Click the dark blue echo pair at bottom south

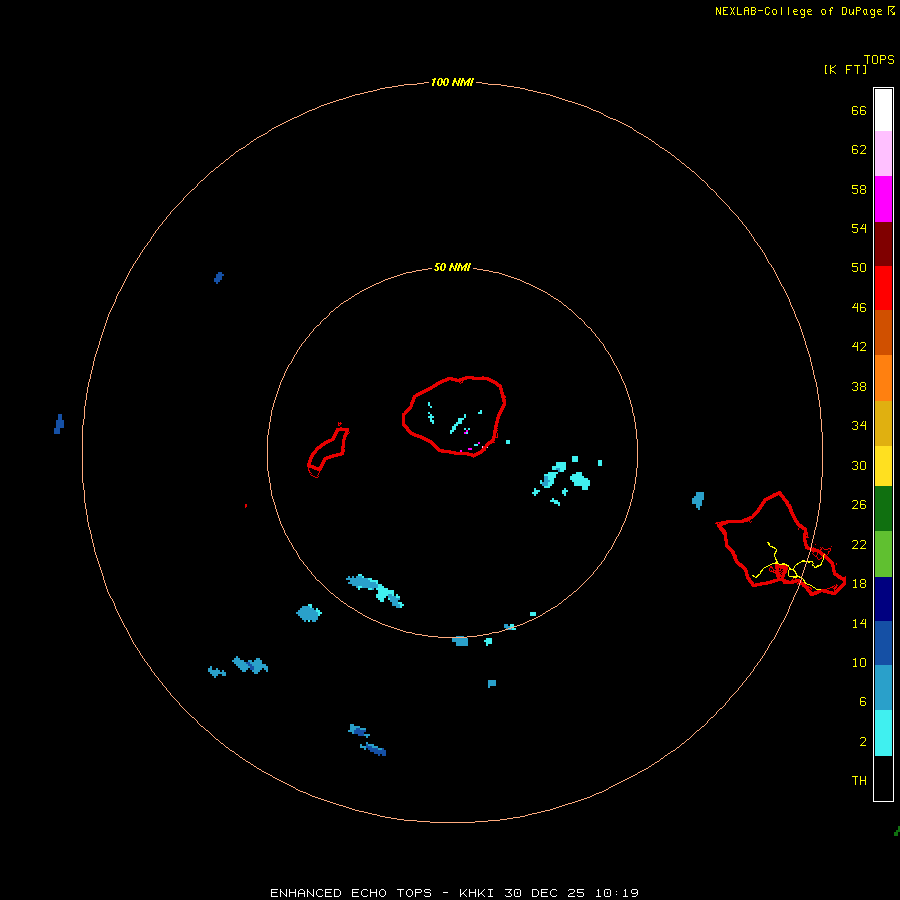tap(367, 740)
